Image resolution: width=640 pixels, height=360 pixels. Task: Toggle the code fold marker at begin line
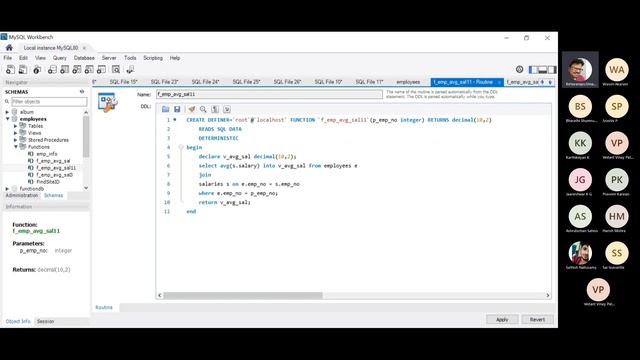(x=181, y=147)
